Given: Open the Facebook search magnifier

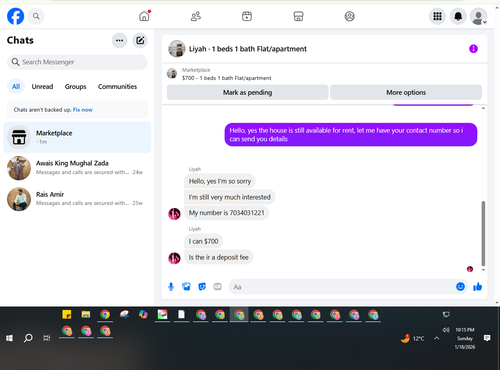Looking at the screenshot, I should (36, 16).
